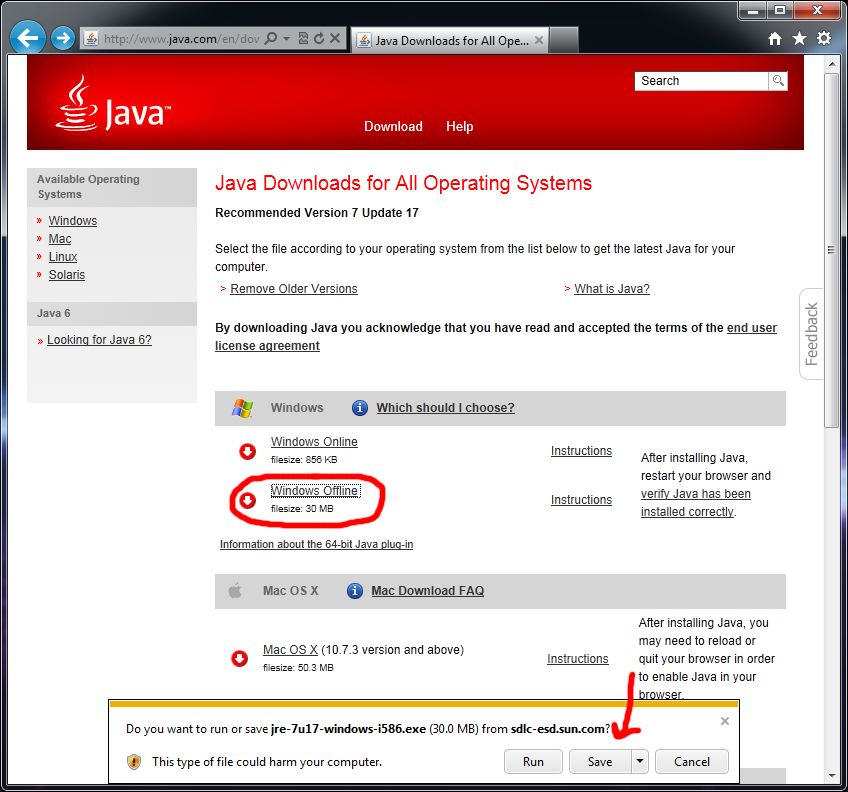This screenshot has width=848, height=792.
Task: Open the Tools gear menu
Action: (824, 38)
